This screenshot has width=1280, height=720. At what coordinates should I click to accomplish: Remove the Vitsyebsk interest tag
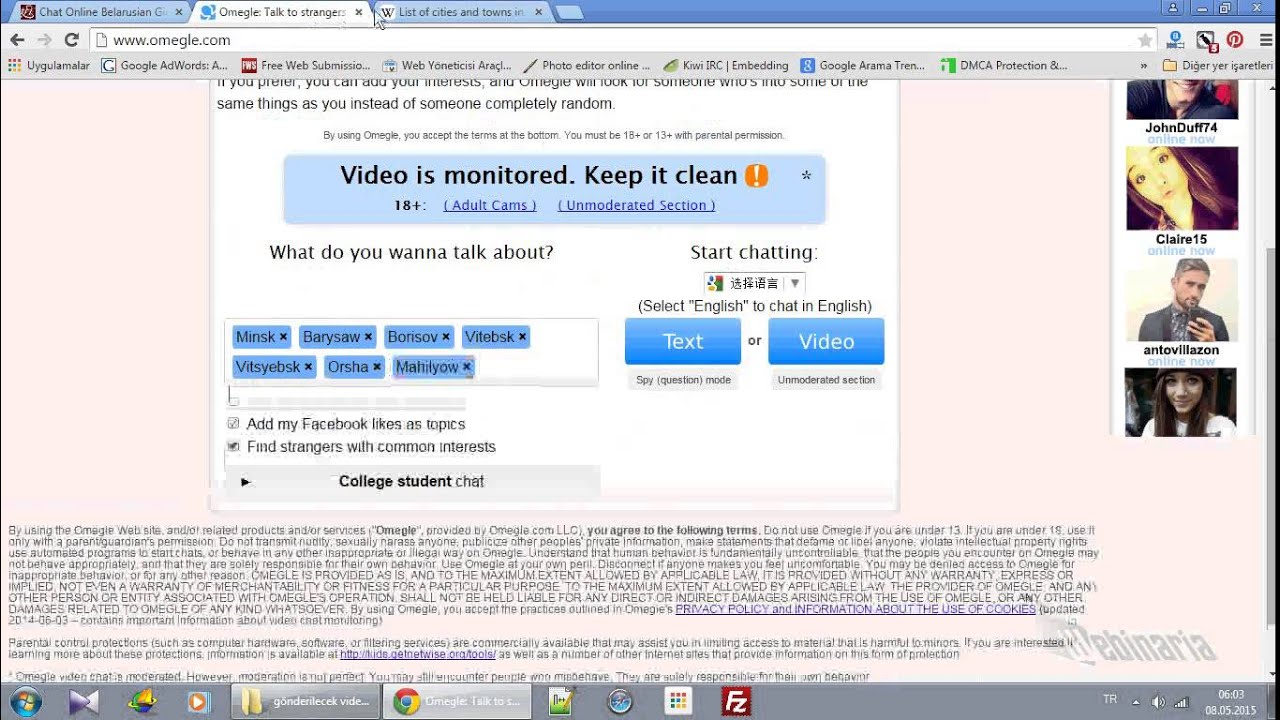(x=308, y=367)
